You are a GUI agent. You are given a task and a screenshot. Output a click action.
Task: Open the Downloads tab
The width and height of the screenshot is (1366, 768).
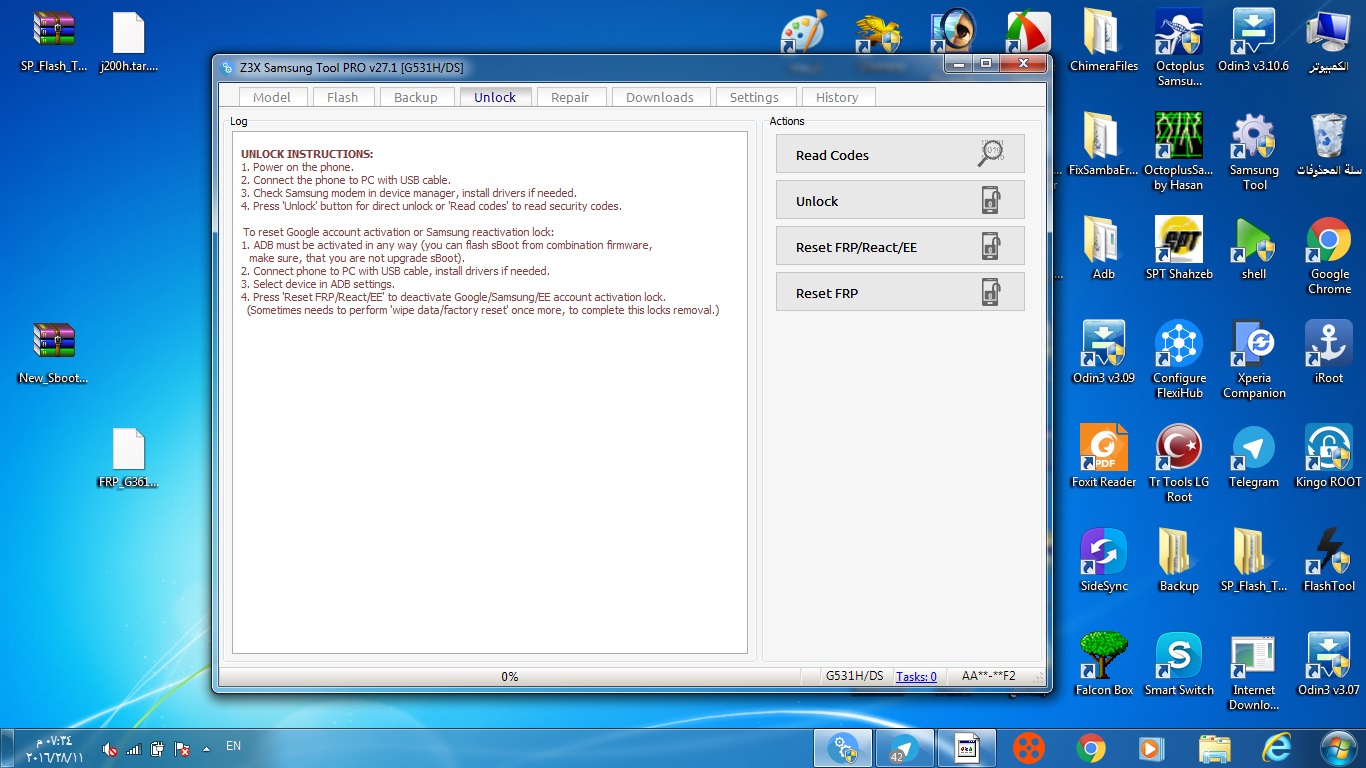(x=660, y=97)
